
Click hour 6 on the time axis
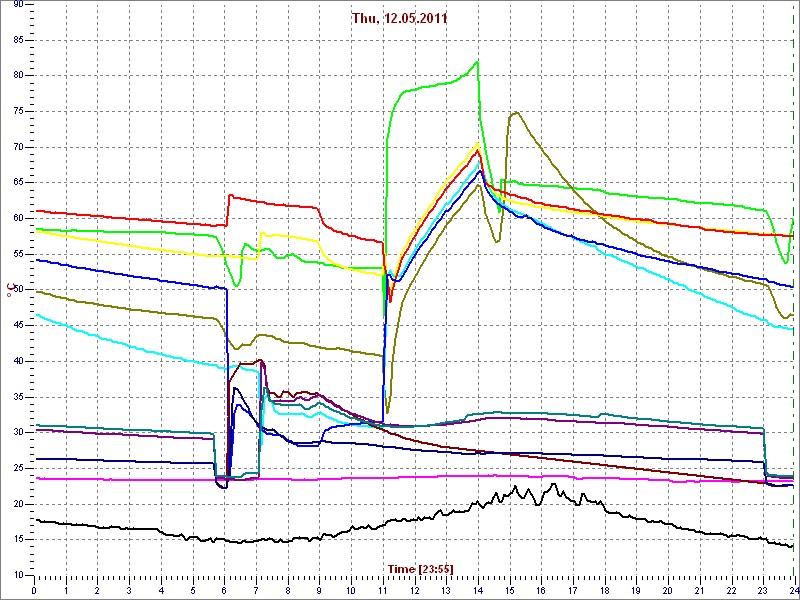tap(224, 590)
